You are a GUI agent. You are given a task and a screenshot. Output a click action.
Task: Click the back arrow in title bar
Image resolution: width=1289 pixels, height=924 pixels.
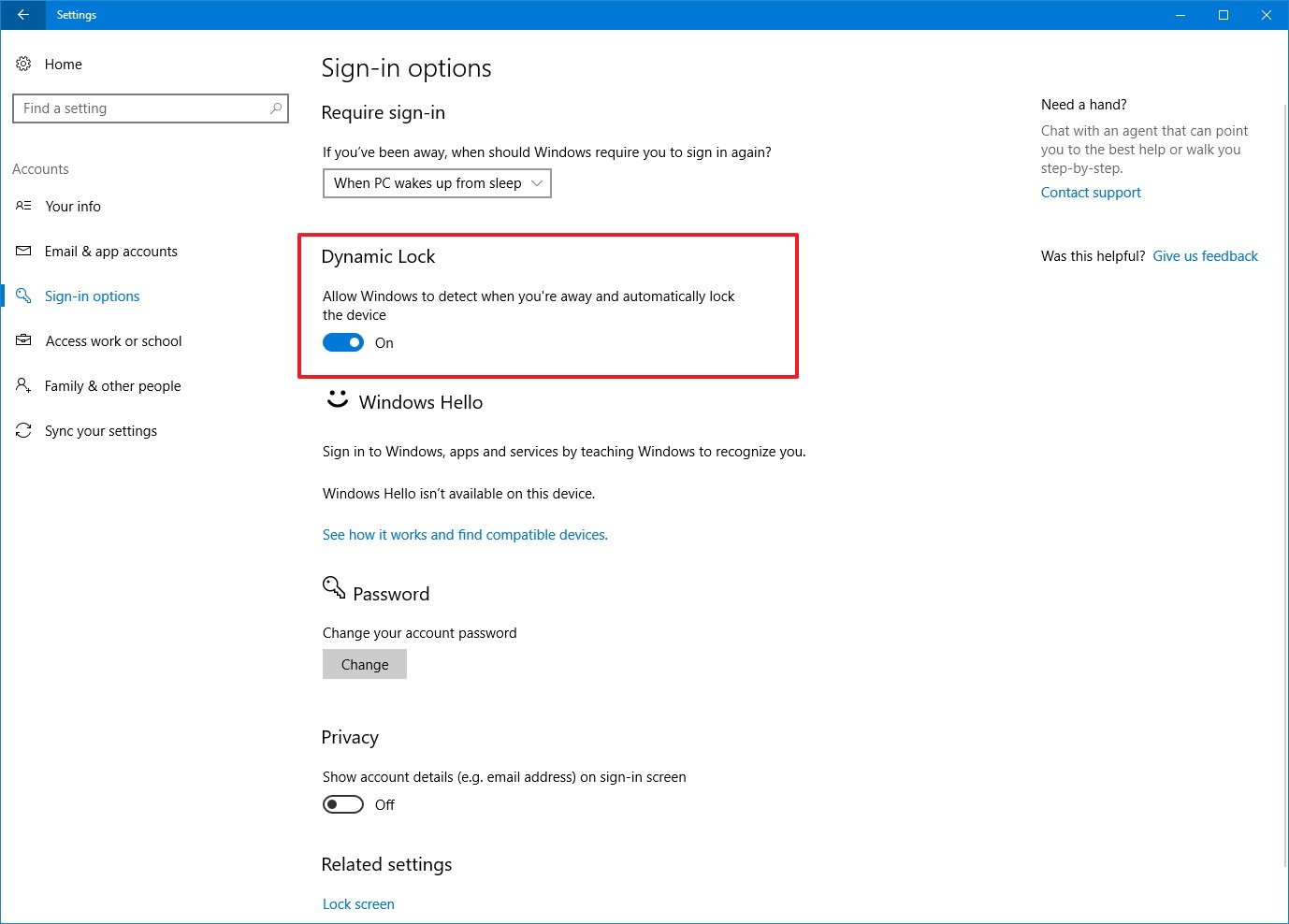(x=22, y=15)
